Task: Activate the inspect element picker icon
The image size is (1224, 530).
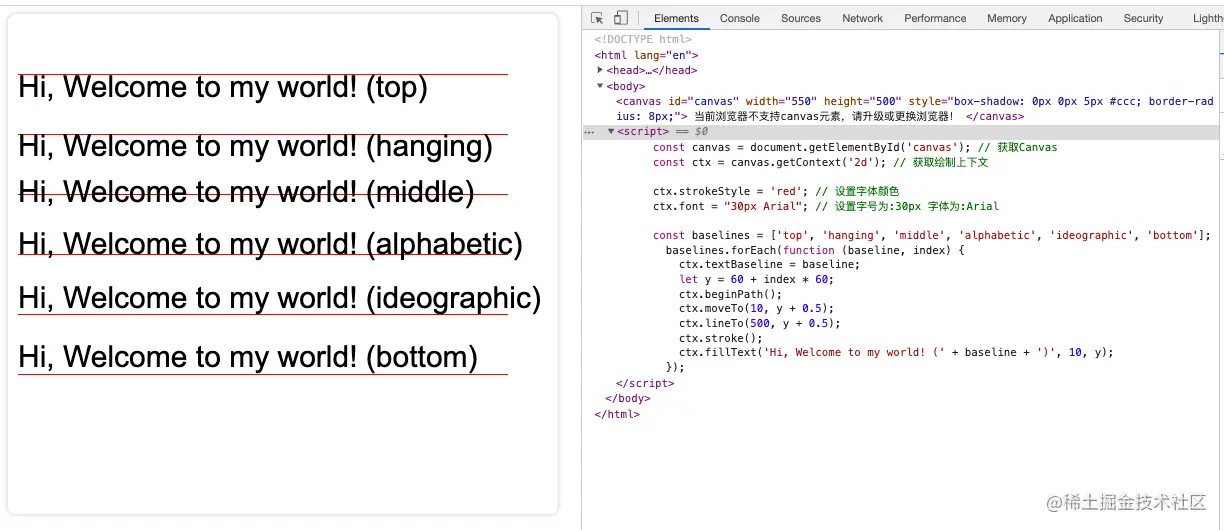Action: (x=597, y=18)
